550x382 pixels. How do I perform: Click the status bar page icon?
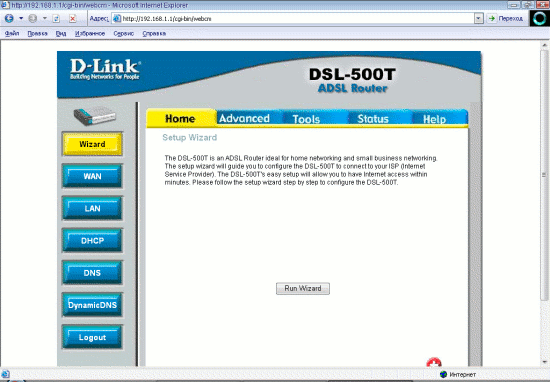pos(5,374)
